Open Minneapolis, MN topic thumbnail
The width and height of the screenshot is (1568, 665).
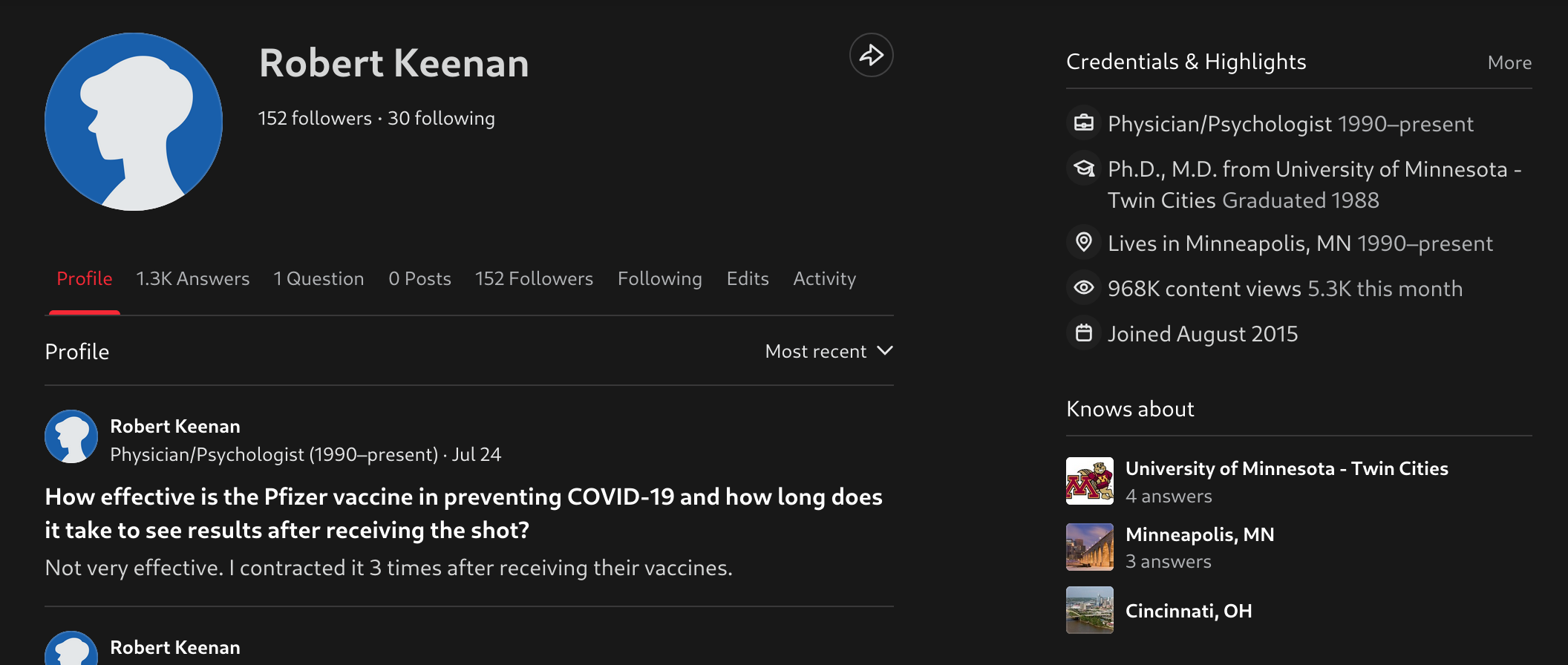tap(1090, 547)
